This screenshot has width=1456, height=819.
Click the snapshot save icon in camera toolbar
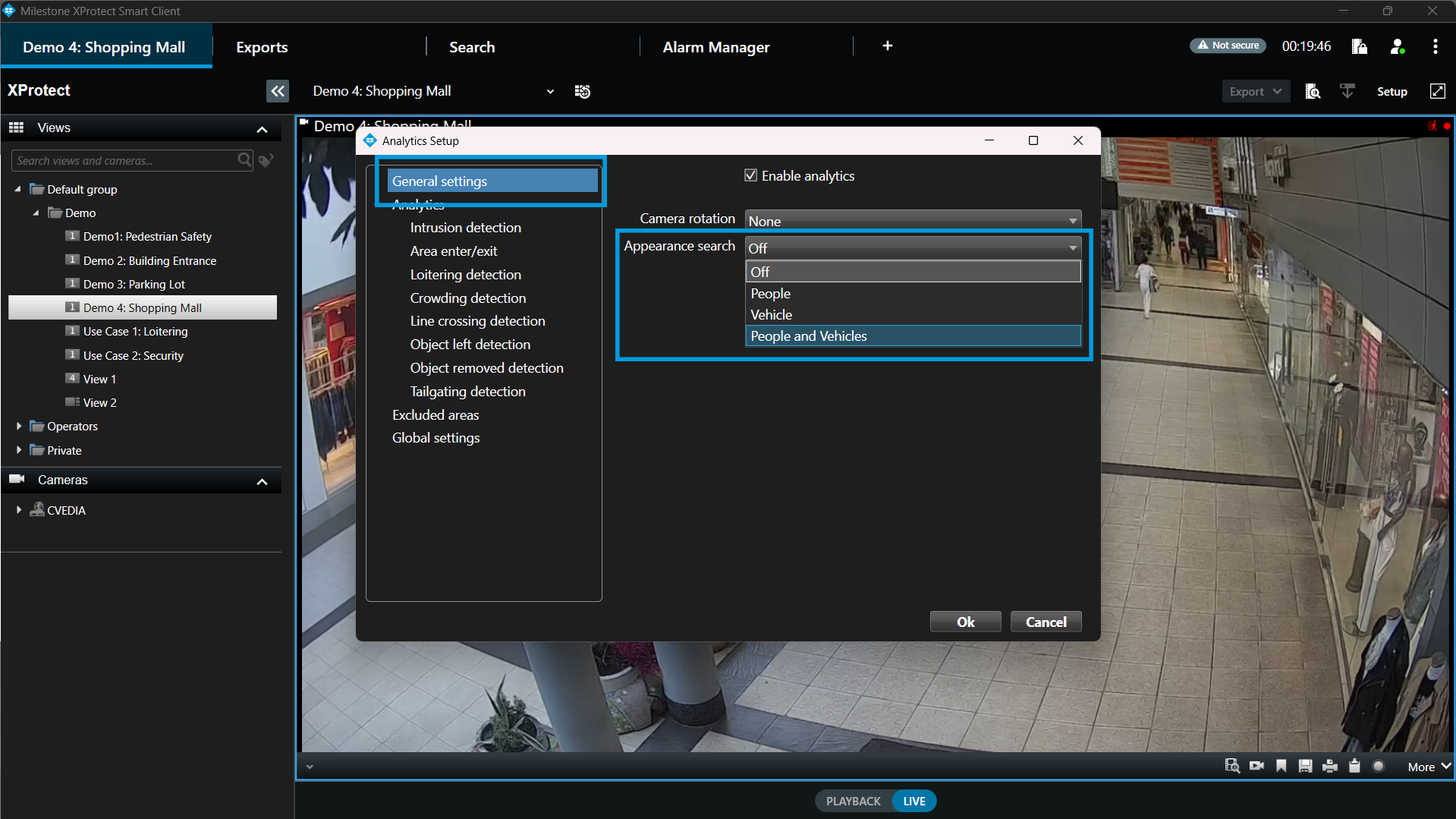(x=1305, y=766)
